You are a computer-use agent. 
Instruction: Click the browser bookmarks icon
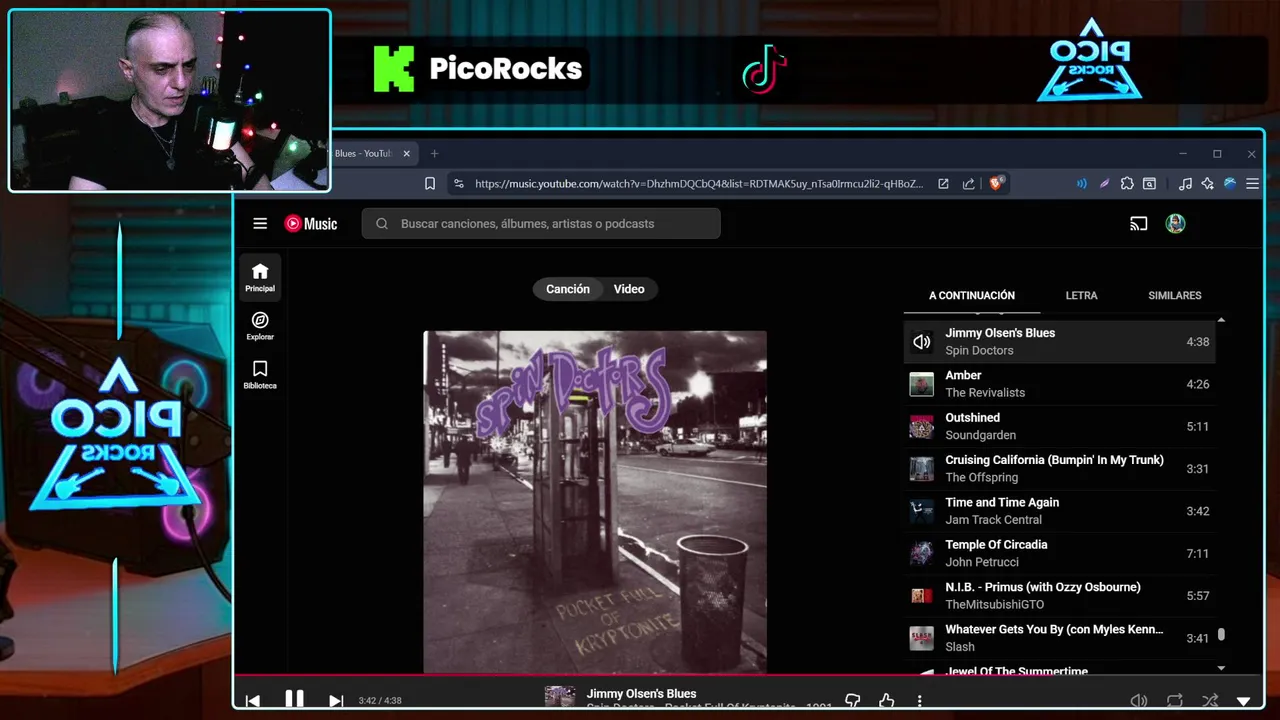[x=430, y=184]
